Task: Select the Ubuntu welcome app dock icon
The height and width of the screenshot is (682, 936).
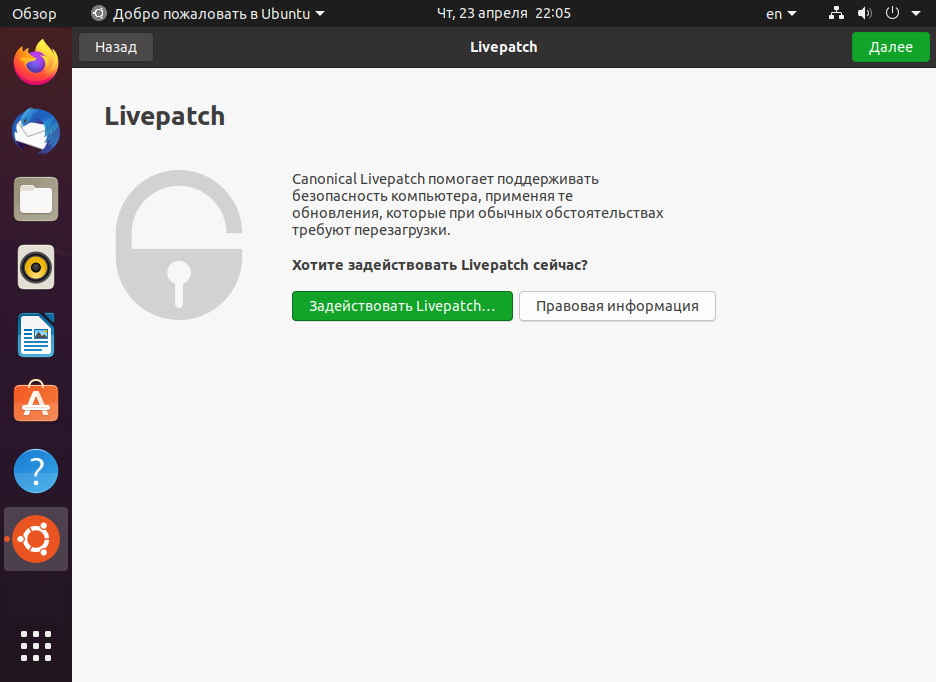Action: (x=36, y=539)
